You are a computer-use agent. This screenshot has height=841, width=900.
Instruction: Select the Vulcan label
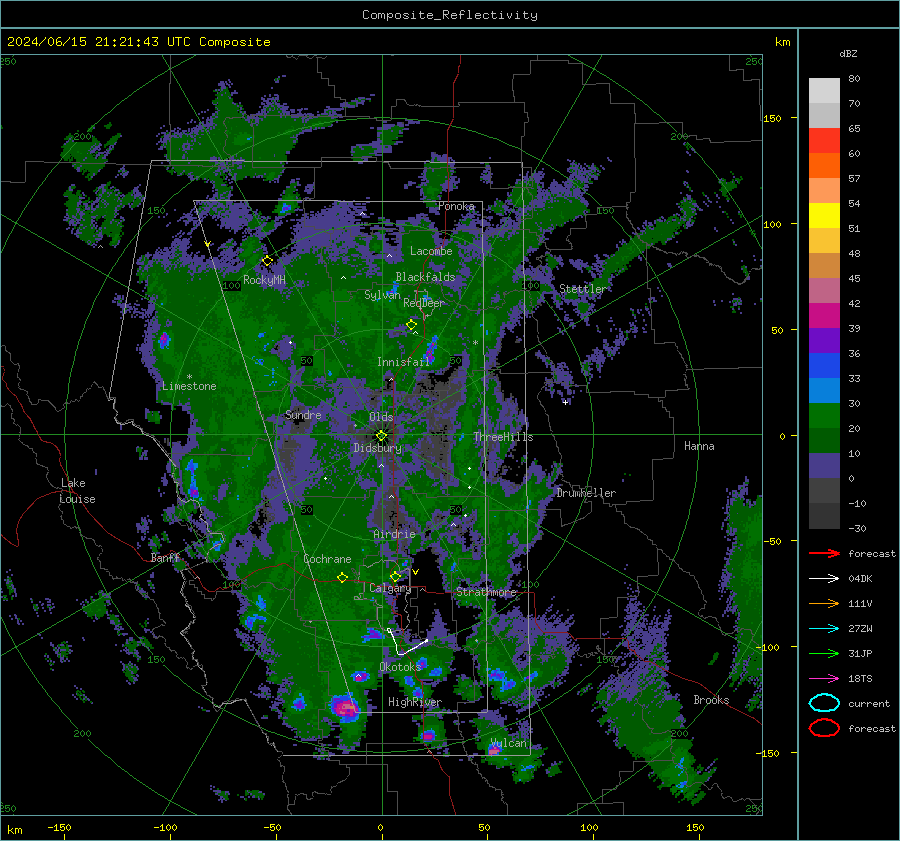click(509, 743)
